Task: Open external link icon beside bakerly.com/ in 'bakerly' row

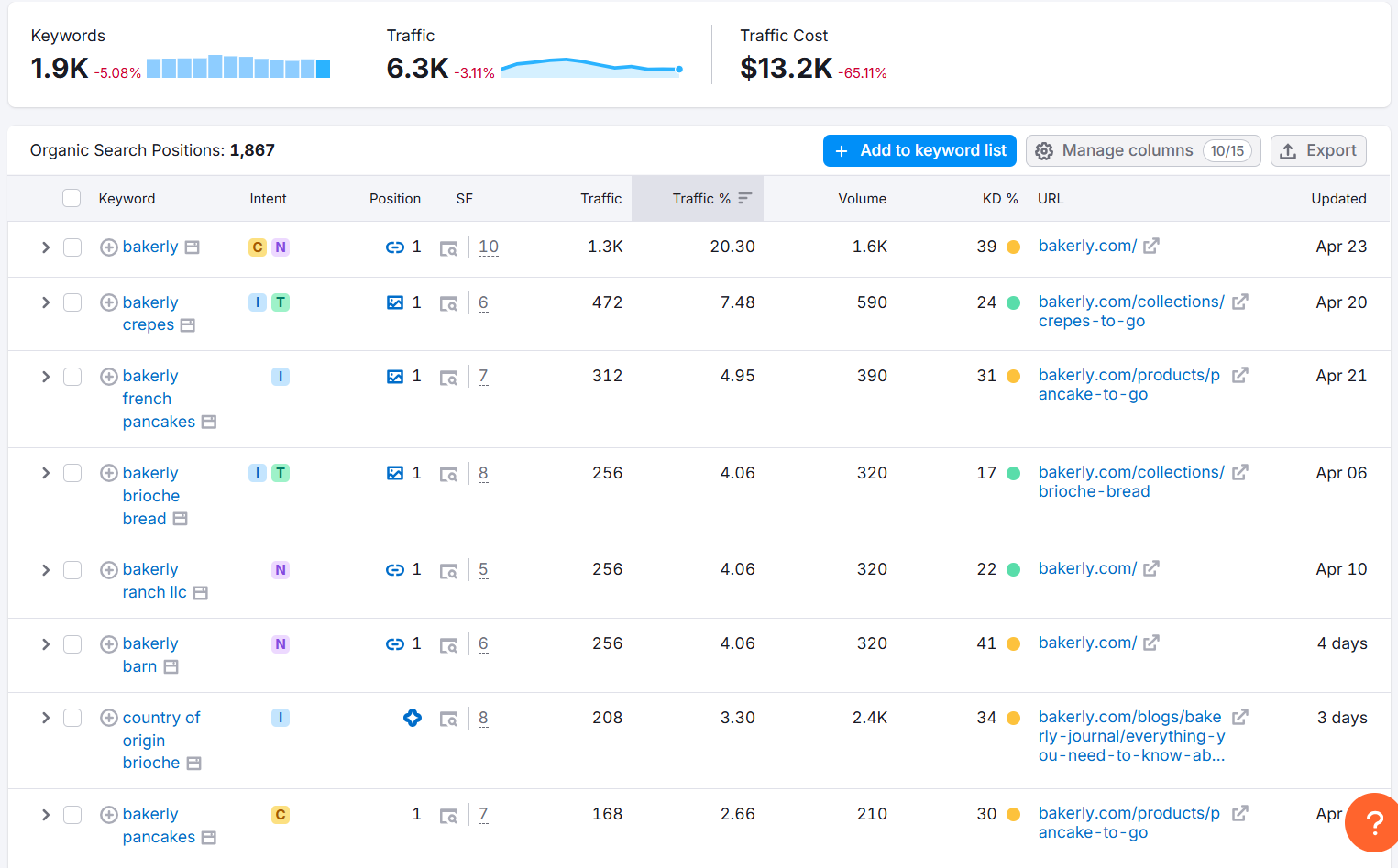Action: (x=1151, y=246)
